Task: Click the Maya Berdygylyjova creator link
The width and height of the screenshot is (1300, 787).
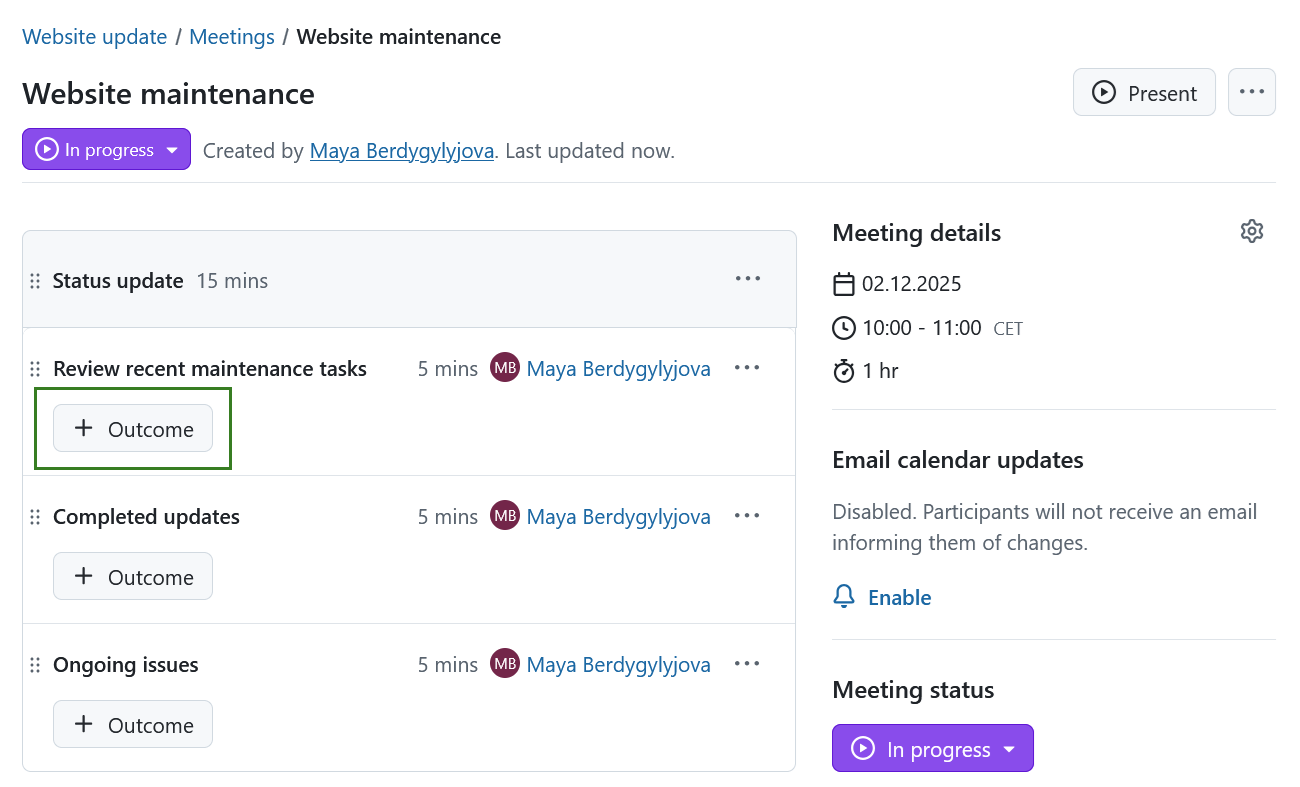Action: click(401, 150)
